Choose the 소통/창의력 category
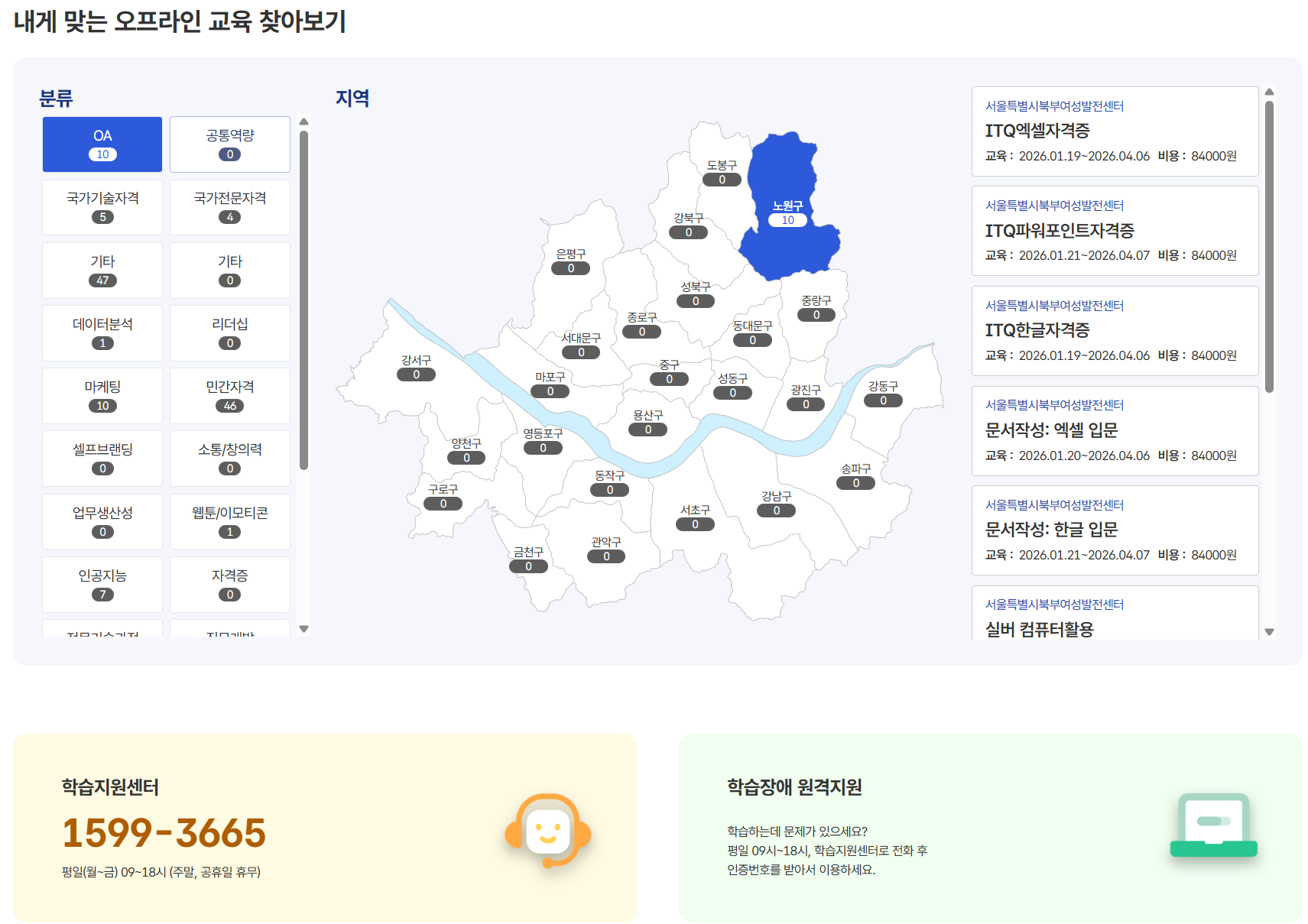The width and height of the screenshot is (1308, 924). [230, 459]
